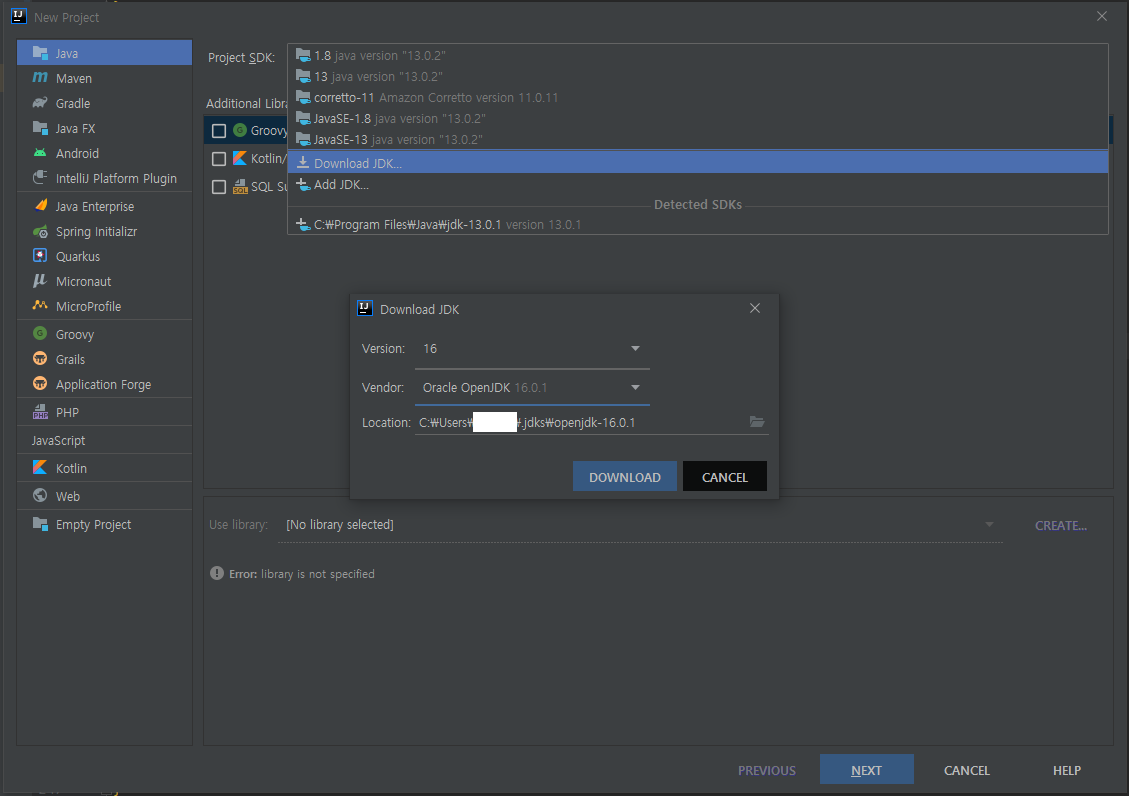Select detected jdk-13.0.1 SDK entry
The width and height of the screenshot is (1129, 796).
(697, 225)
